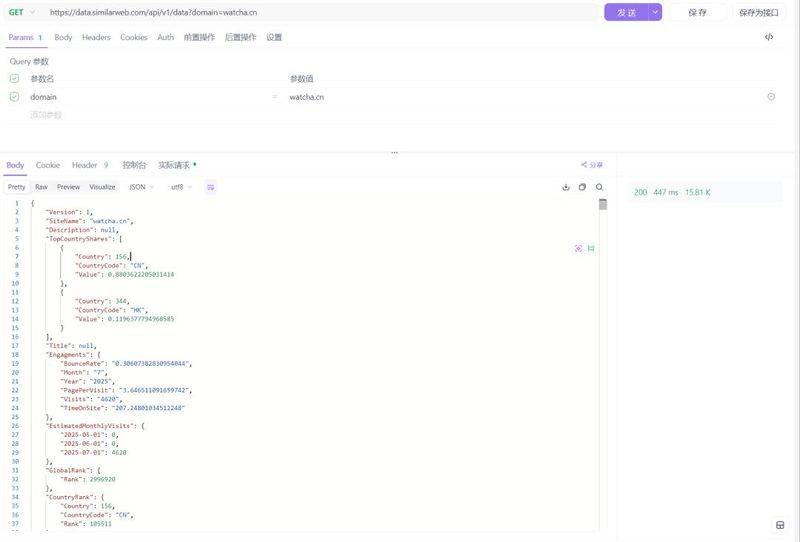800x542 pixels.
Task: Click the word wrap icon beside utf8
Action: point(211,187)
